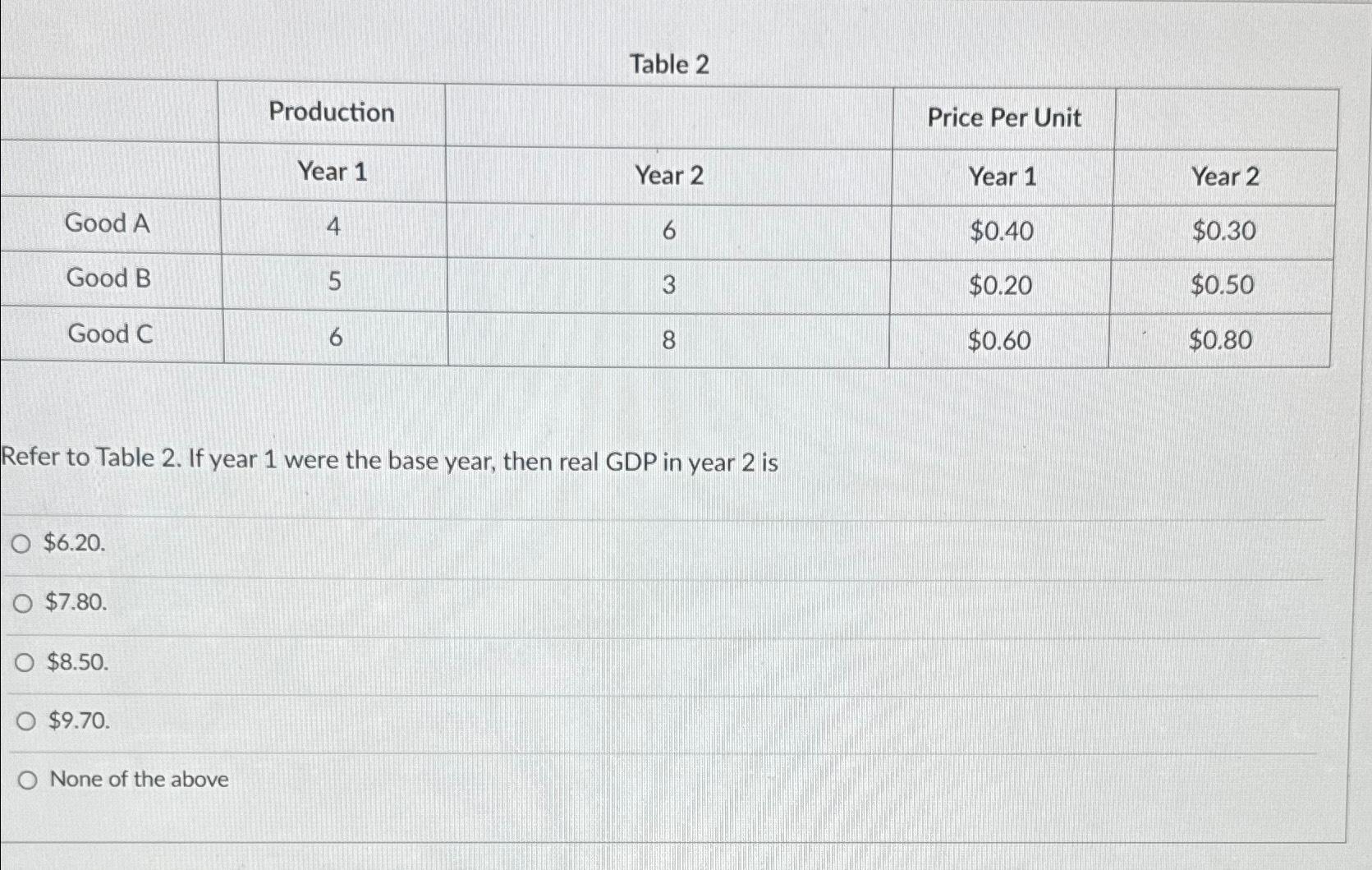This screenshot has width=1372, height=870.
Task: Click the $0.40 price cell for Good A
Action: coord(1003,231)
